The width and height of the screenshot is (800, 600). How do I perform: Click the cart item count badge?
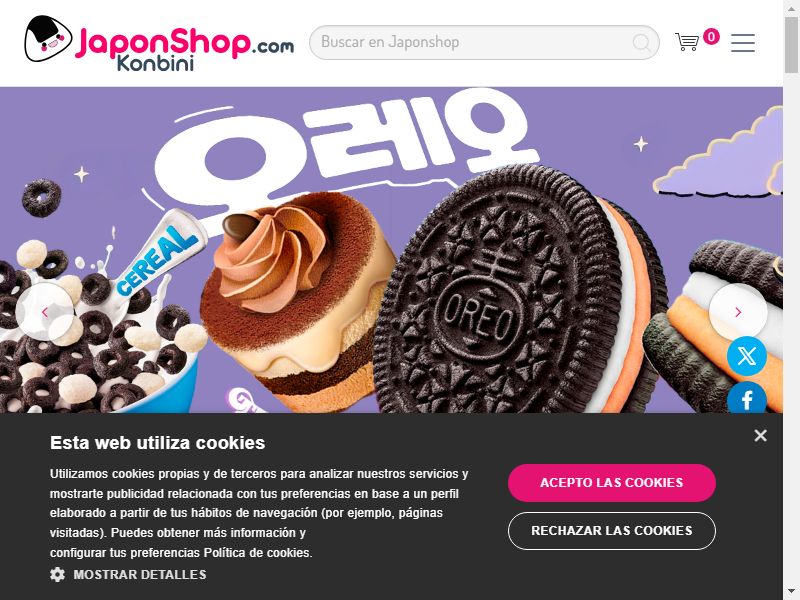711,36
